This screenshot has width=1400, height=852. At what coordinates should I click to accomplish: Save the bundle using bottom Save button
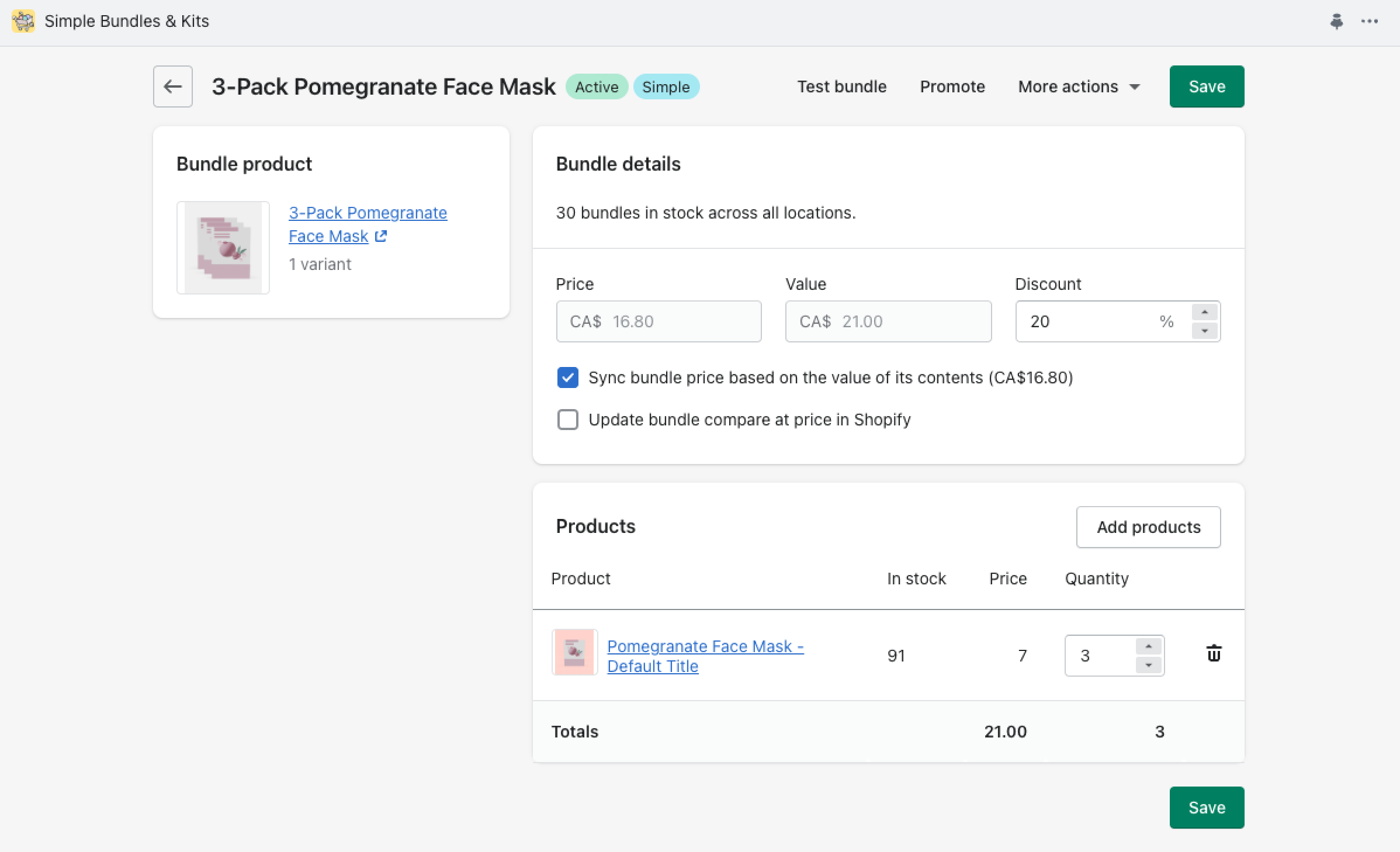[x=1207, y=808]
